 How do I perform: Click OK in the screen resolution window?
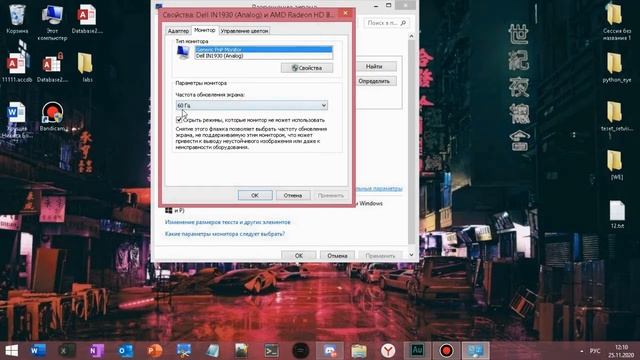299,256
